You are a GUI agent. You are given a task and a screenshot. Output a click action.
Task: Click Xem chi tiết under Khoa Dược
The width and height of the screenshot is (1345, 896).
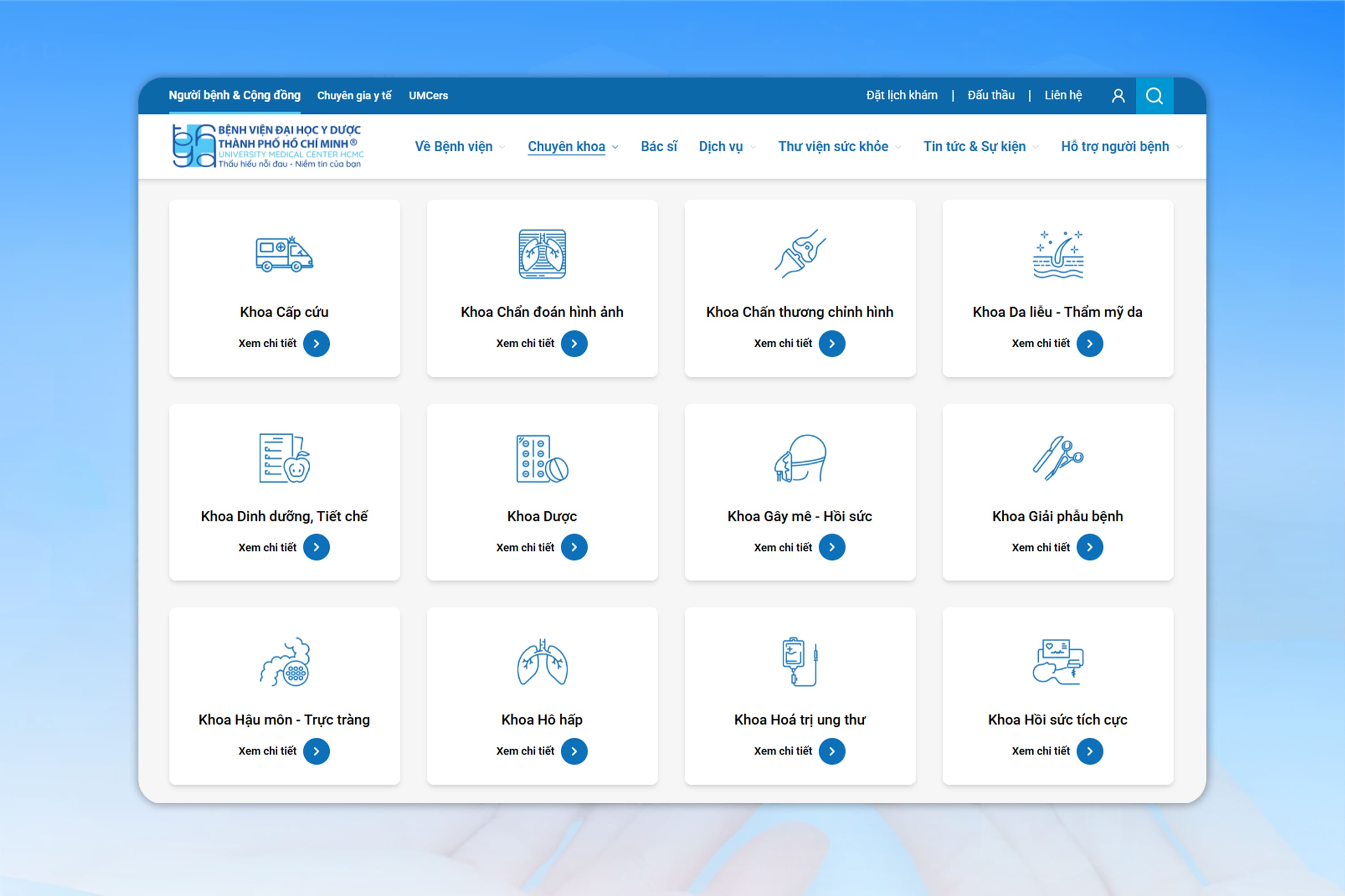525,547
